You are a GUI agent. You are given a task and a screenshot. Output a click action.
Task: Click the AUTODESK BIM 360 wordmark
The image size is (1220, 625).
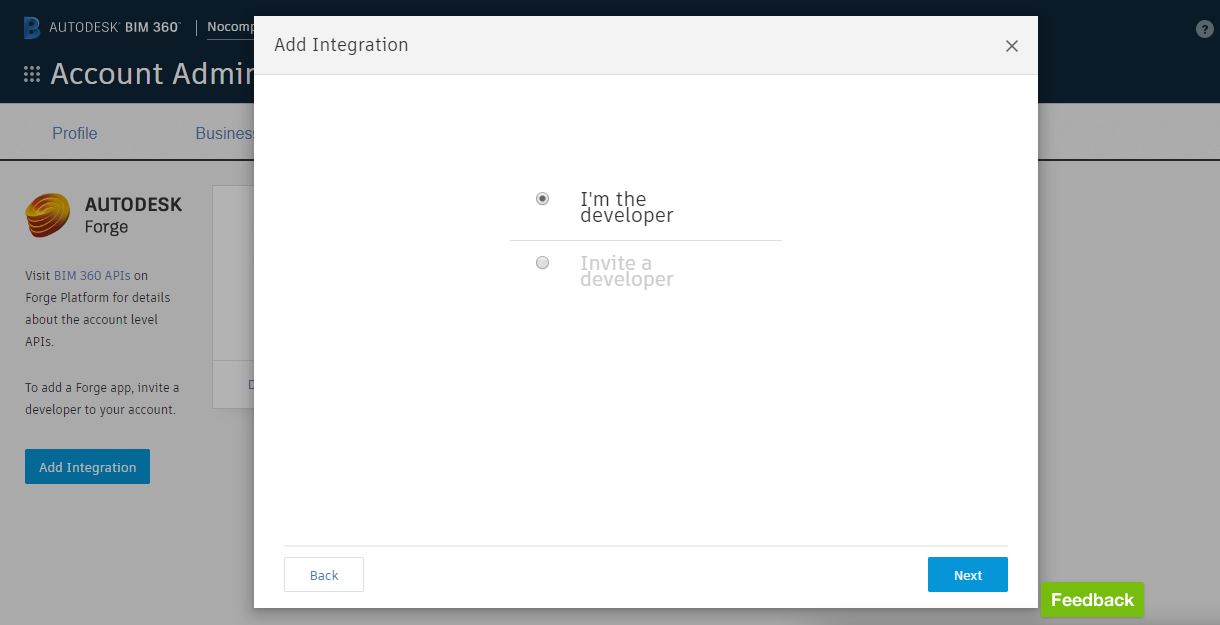(115, 27)
